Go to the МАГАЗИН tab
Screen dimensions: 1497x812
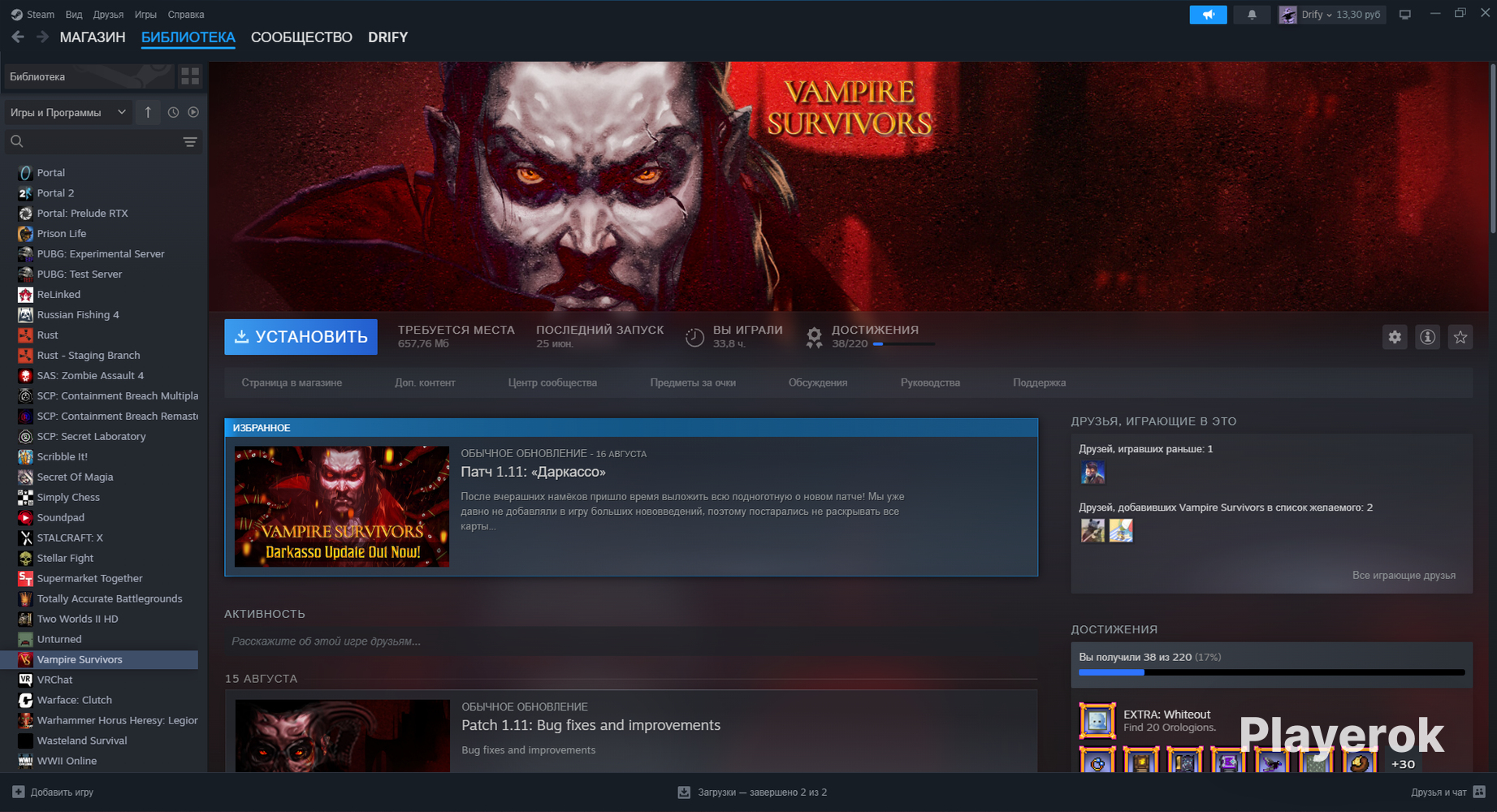tap(93, 37)
